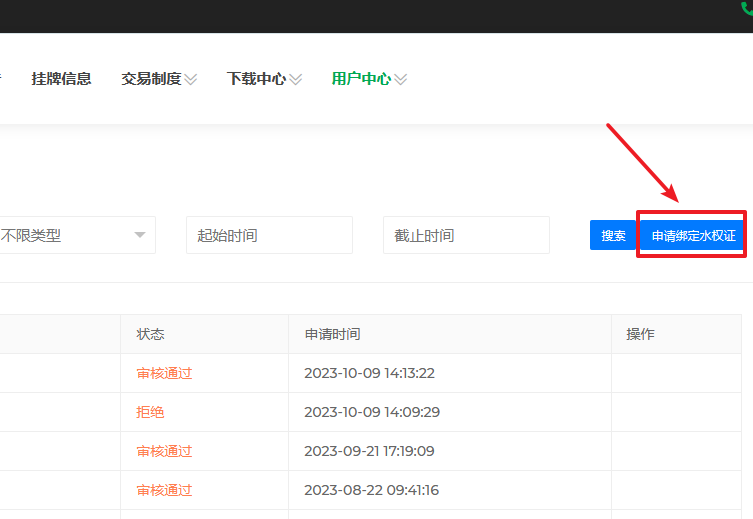Click the green phone icon at top right
This screenshot has width=753, height=519.
pyautogui.click(x=746, y=6)
